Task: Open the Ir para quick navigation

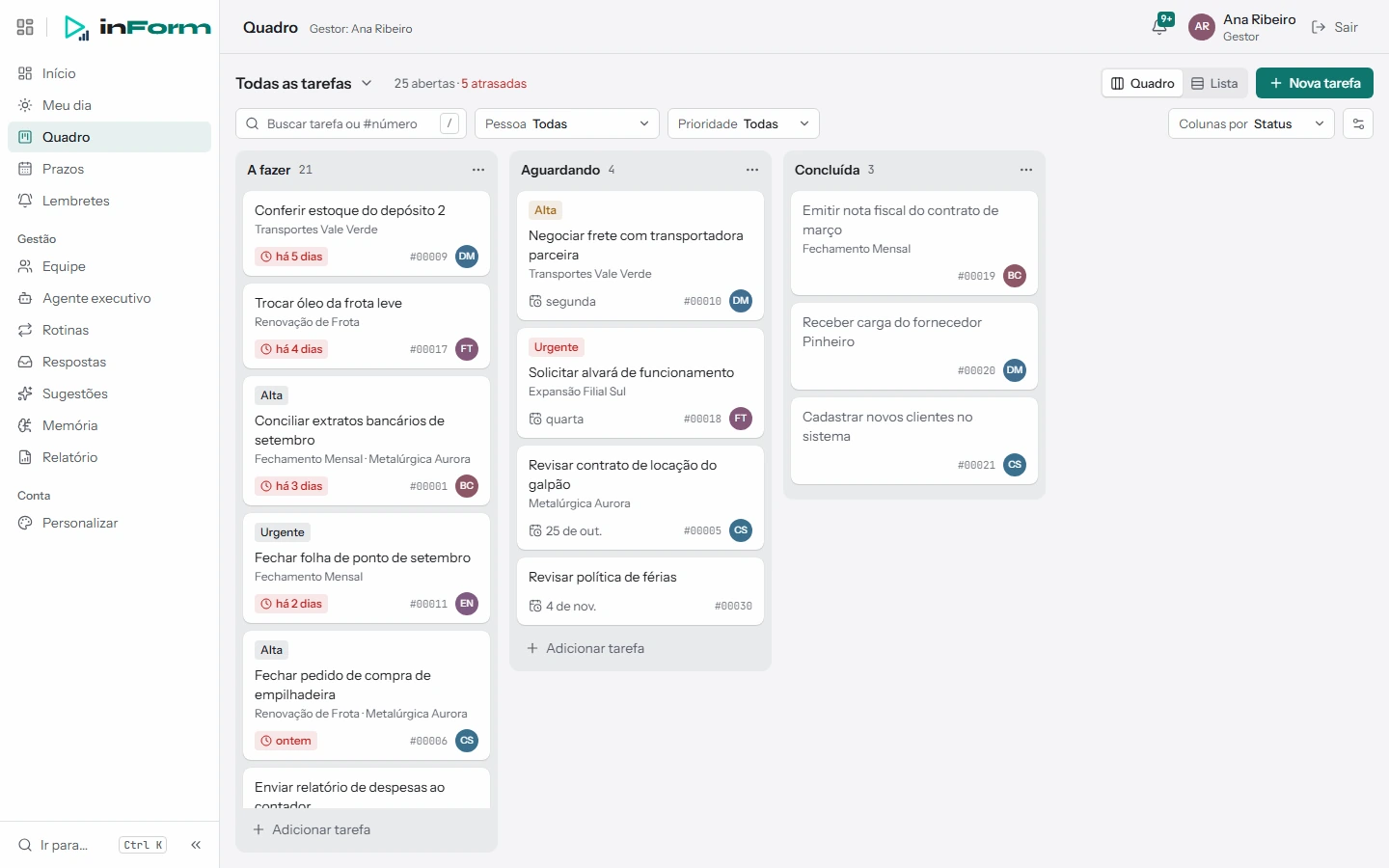Action: click(92, 845)
